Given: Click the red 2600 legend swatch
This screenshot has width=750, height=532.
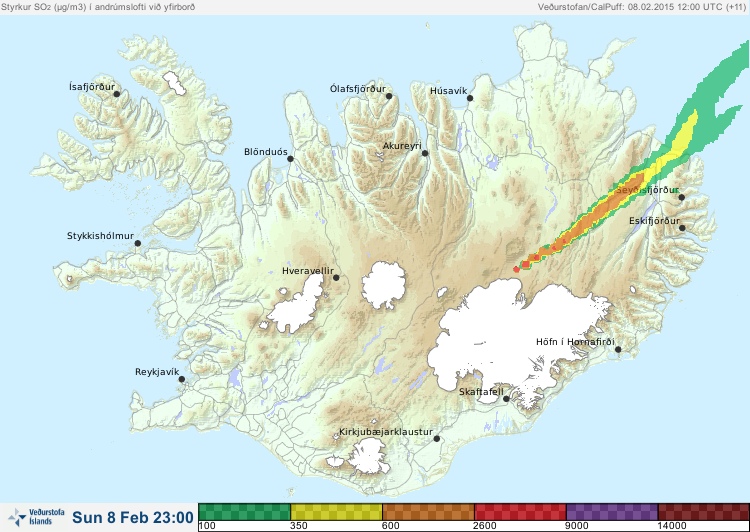Looking at the screenshot, I should click(x=520, y=512).
